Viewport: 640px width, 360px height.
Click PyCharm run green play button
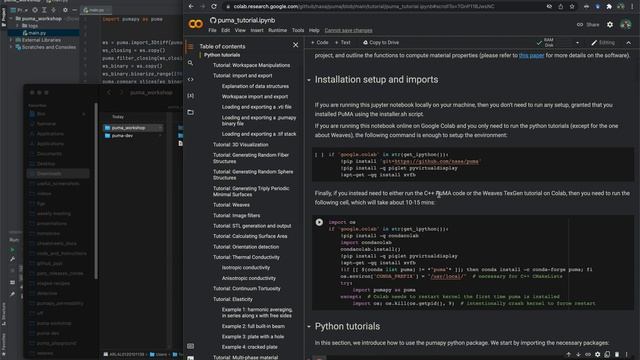pos(12,249)
